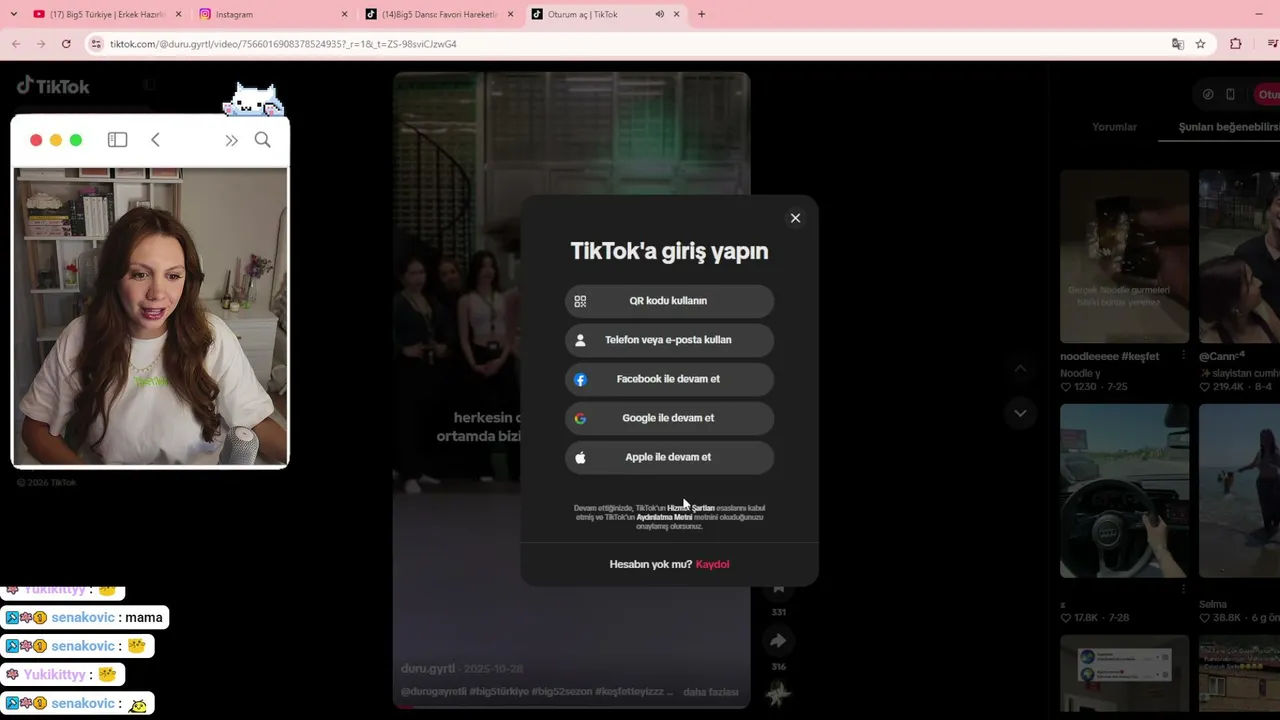Mute the audio-playing TikTok tab
Screen dimensions: 1280x720
pos(659,14)
